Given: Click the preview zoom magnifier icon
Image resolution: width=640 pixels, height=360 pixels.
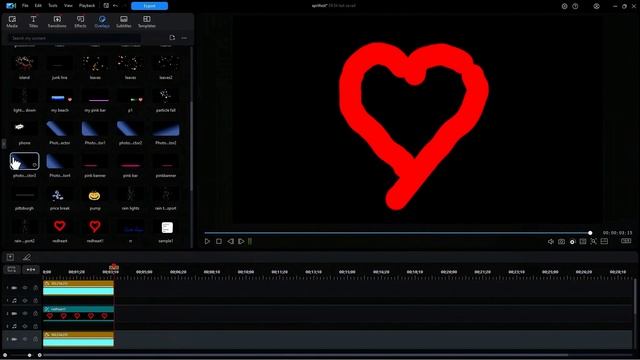Looking at the screenshot, I should pos(593,242).
